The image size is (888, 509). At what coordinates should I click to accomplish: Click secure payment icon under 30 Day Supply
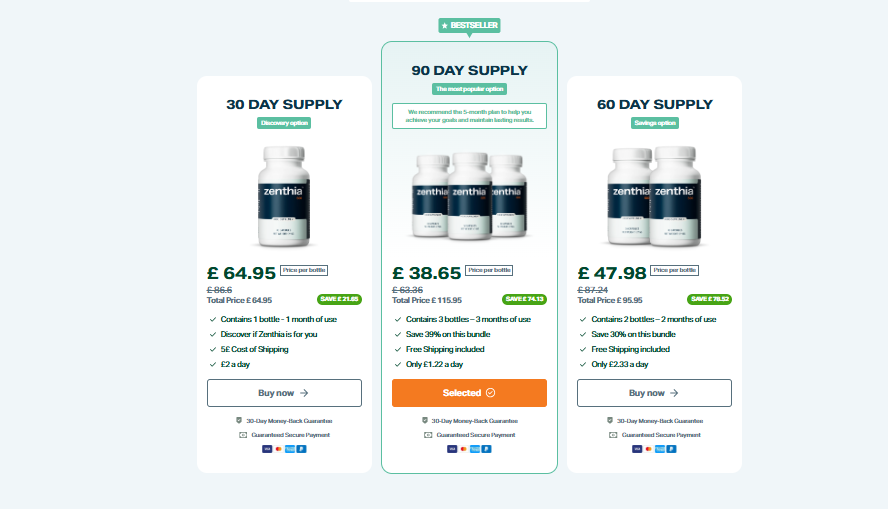pos(243,435)
